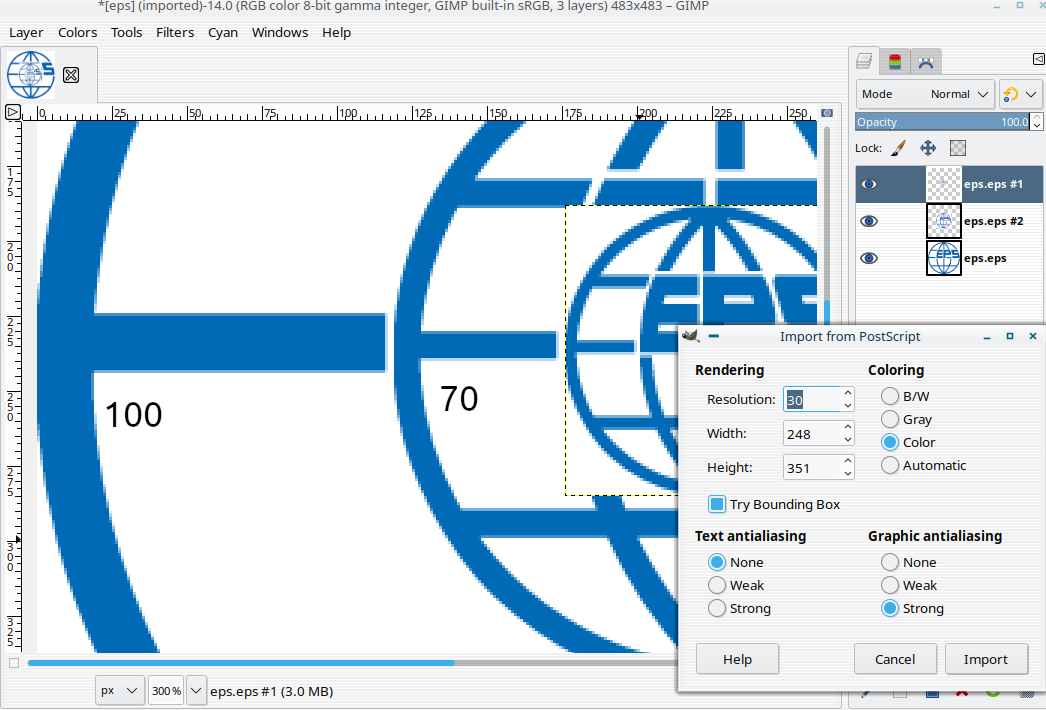
Task: Select the eps.eps #2 layer name
Action: [x=993, y=221]
